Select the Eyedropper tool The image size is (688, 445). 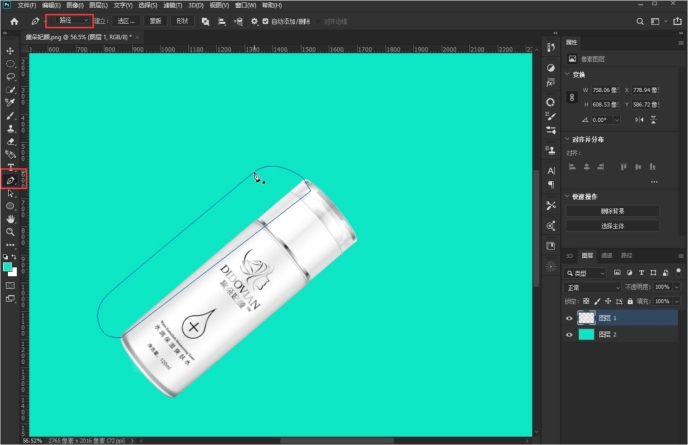point(10,103)
